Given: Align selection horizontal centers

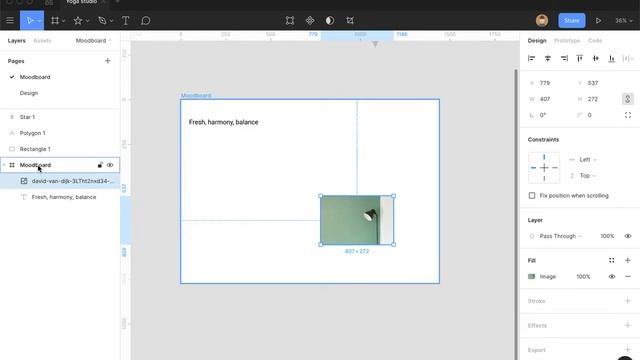Looking at the screenshot, I should point(548,58).
